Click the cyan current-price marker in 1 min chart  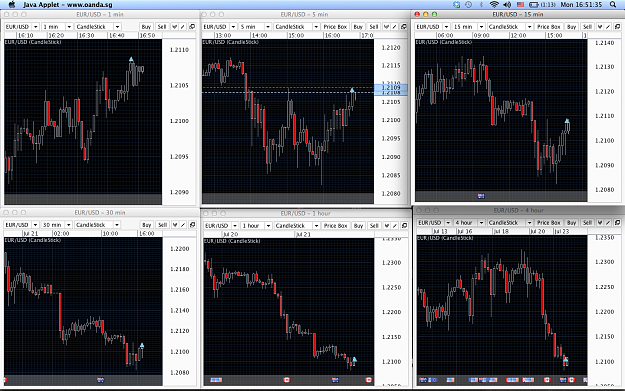coord(131,59)
